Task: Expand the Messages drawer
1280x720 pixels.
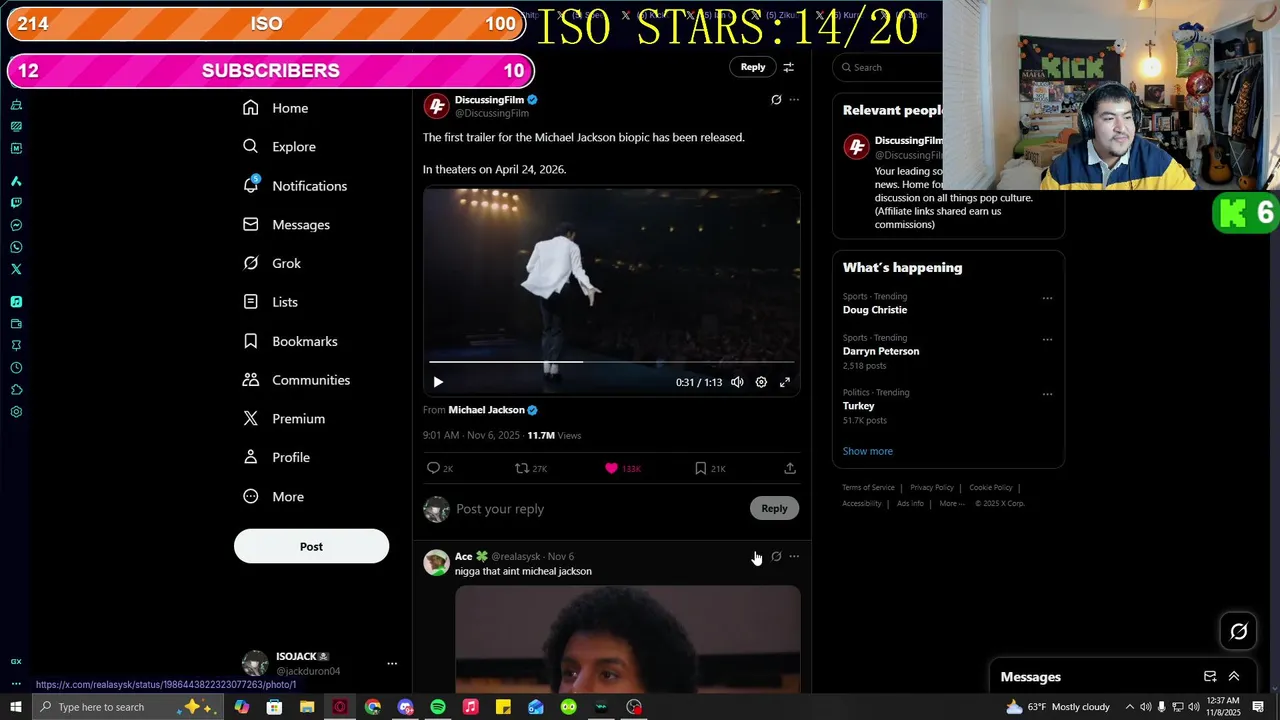Action: click(1234, 677)
